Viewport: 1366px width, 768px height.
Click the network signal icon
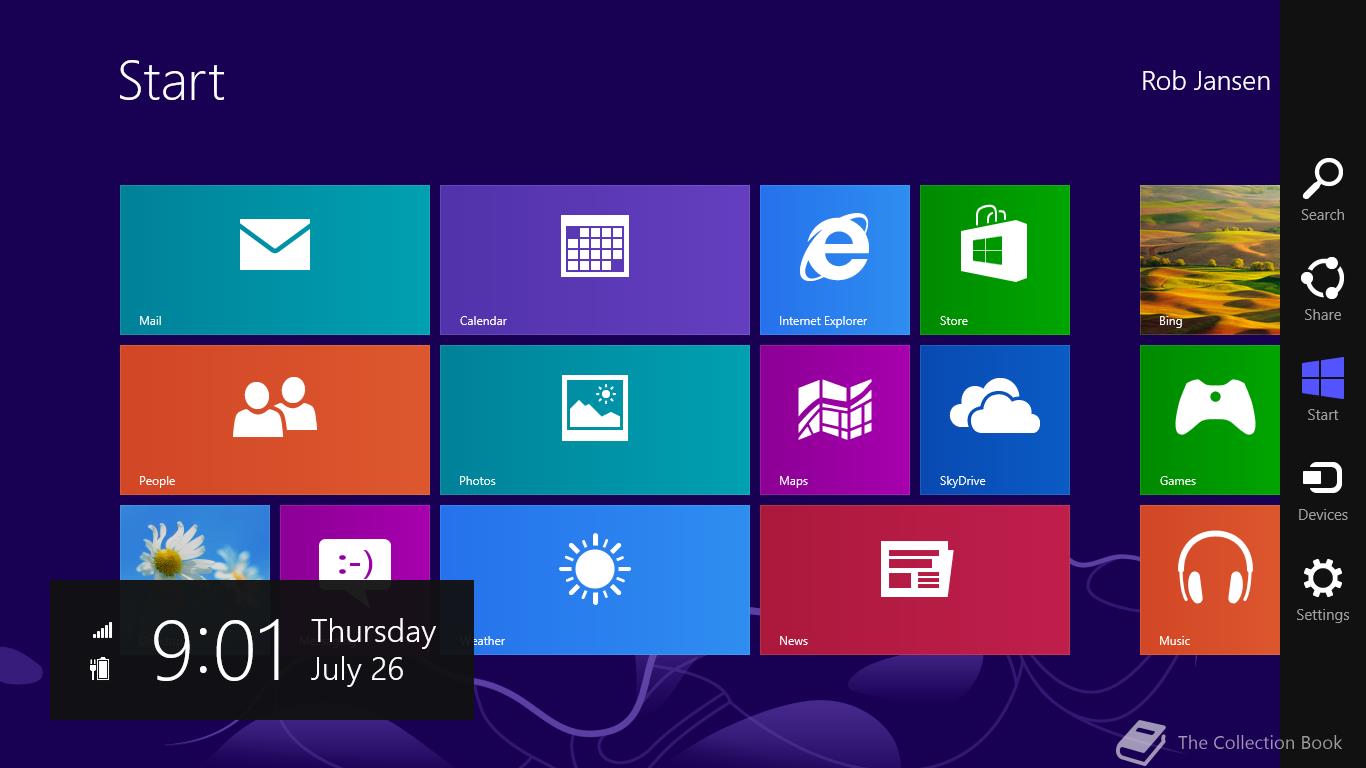point(102,630)
